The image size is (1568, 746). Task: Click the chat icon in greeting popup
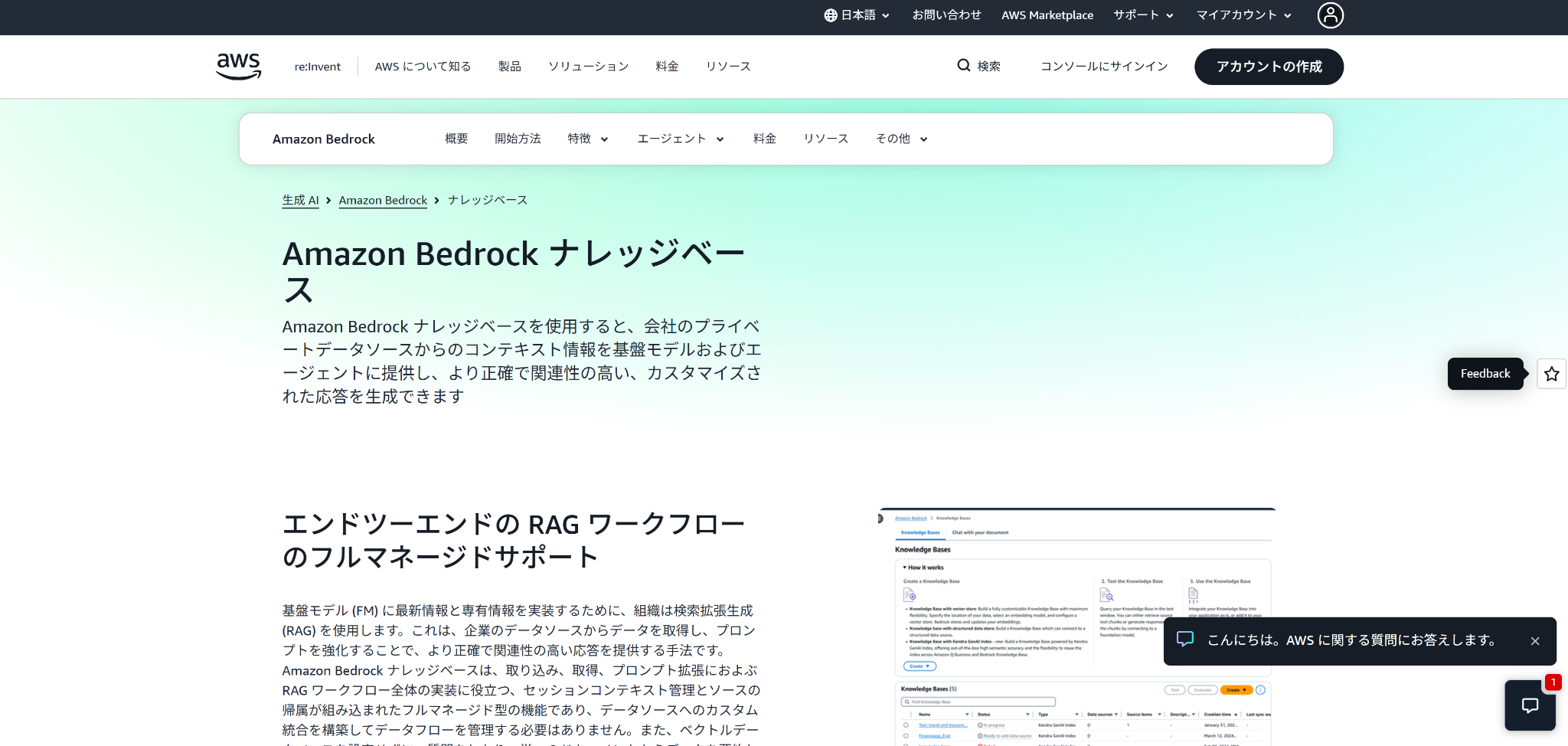tap(1185, 640)
